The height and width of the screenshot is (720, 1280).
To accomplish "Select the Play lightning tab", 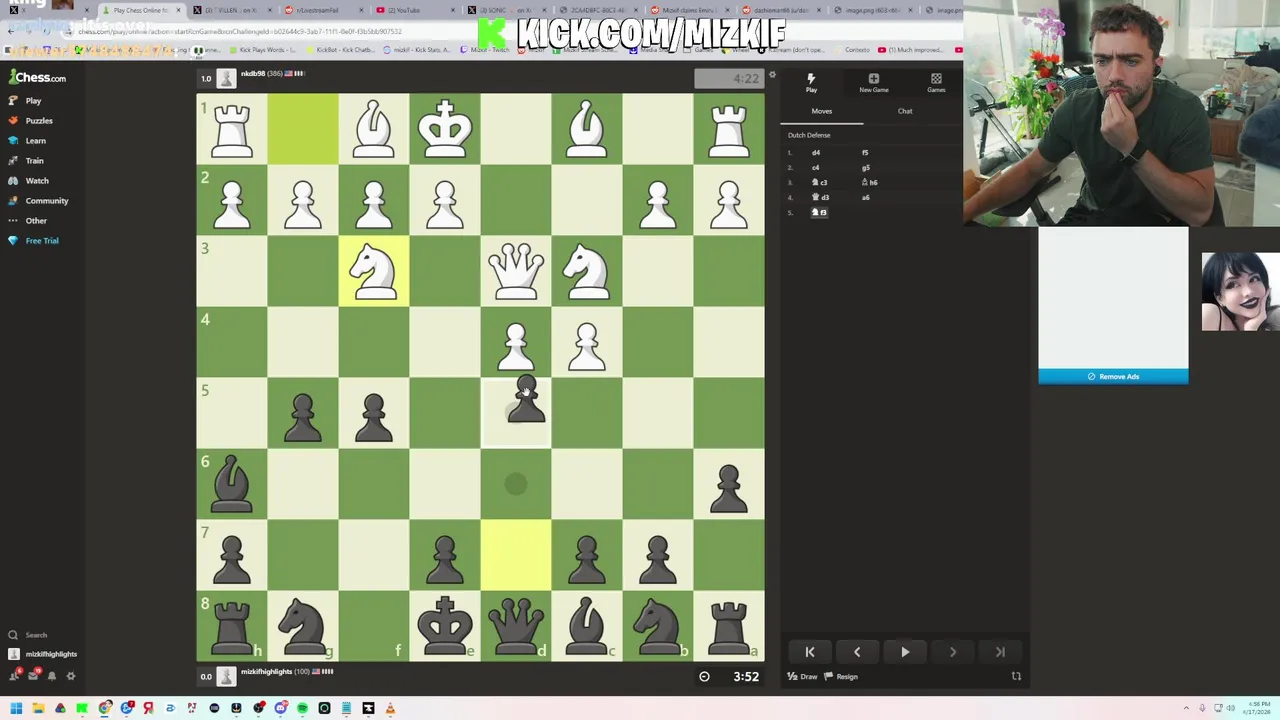I will 811,83.
